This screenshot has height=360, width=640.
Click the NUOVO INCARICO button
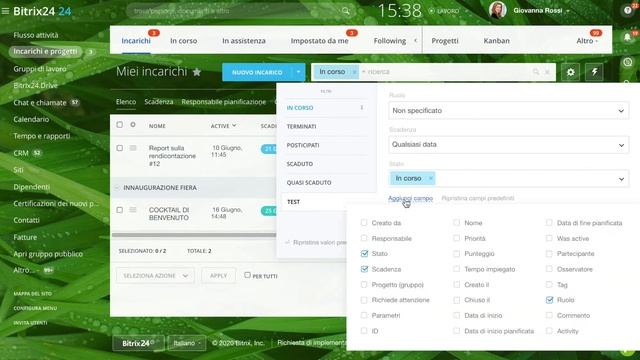point(257,72)
